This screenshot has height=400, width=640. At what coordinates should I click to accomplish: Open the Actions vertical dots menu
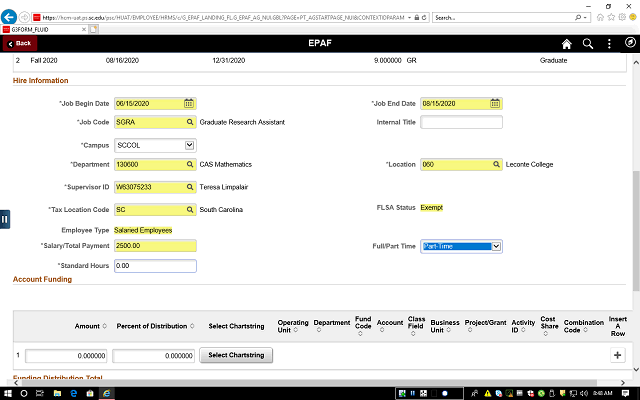coord(609,44)
